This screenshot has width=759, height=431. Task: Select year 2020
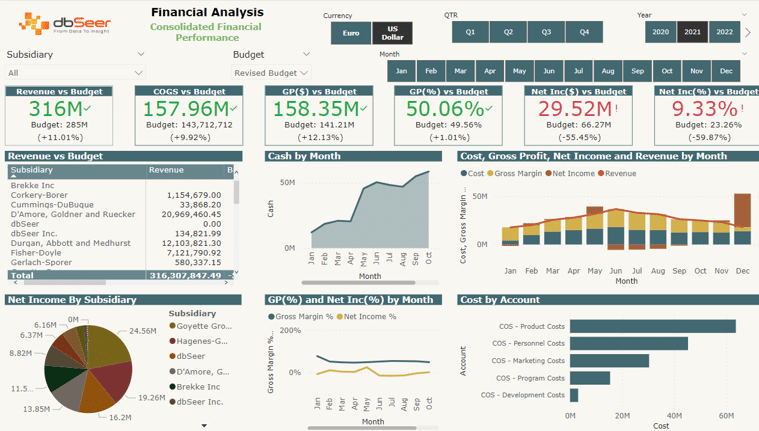click(x=660, y=32)
